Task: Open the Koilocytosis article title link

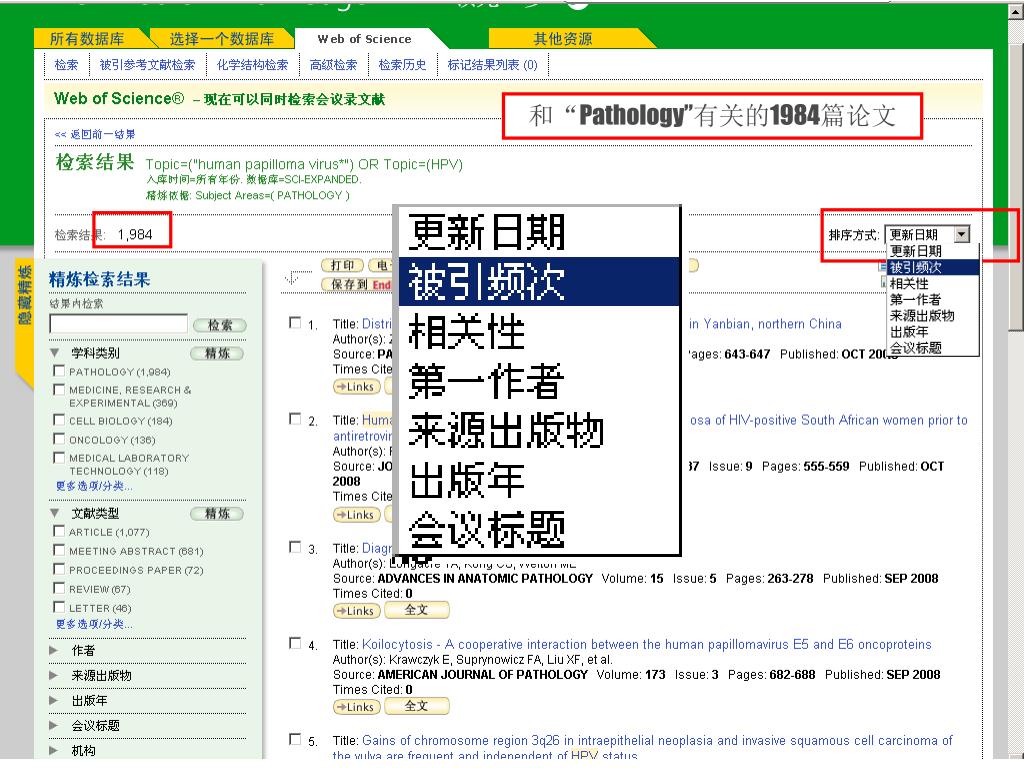Action: tap(647, 645)
